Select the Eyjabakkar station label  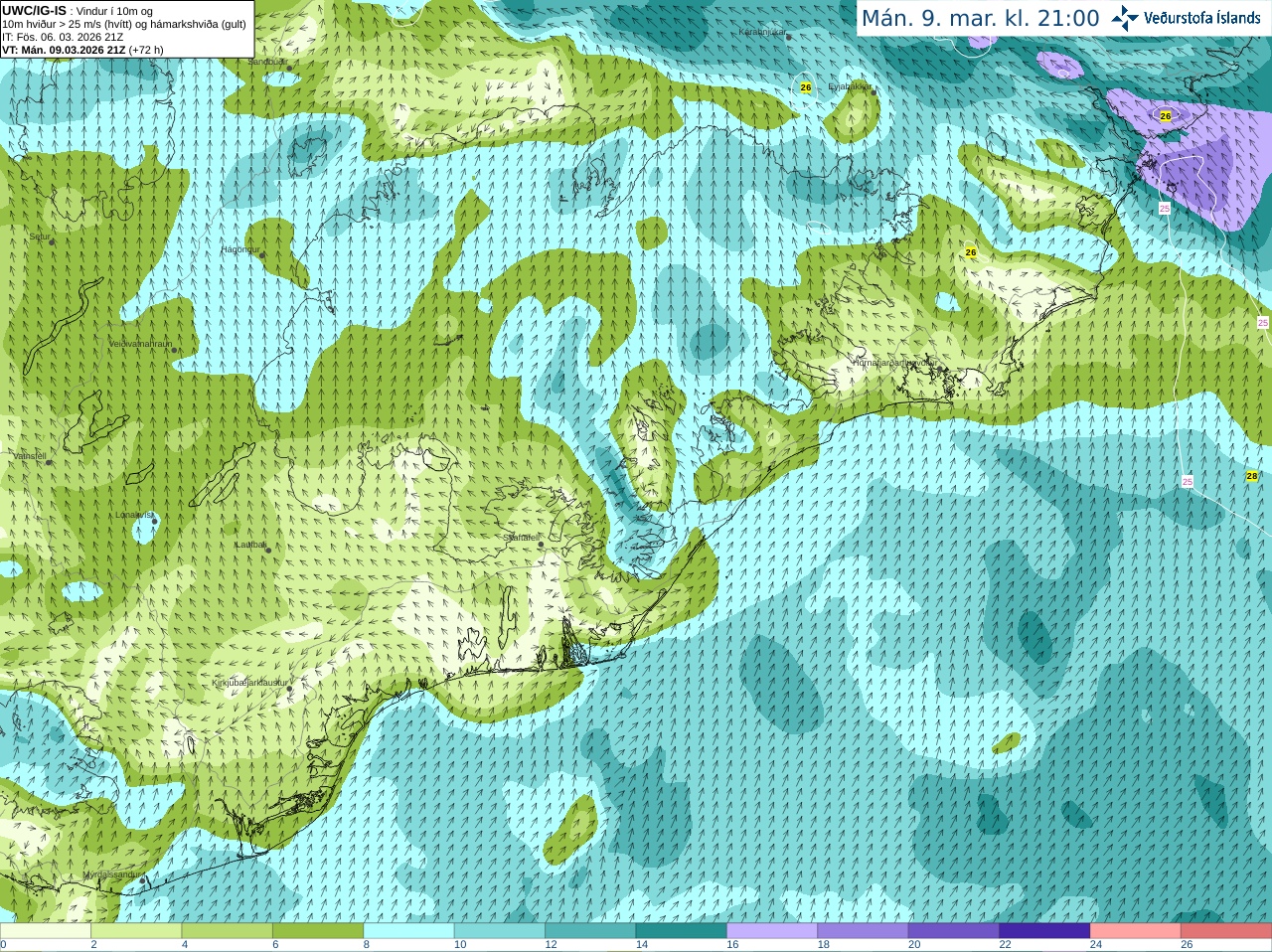[850, 86]
